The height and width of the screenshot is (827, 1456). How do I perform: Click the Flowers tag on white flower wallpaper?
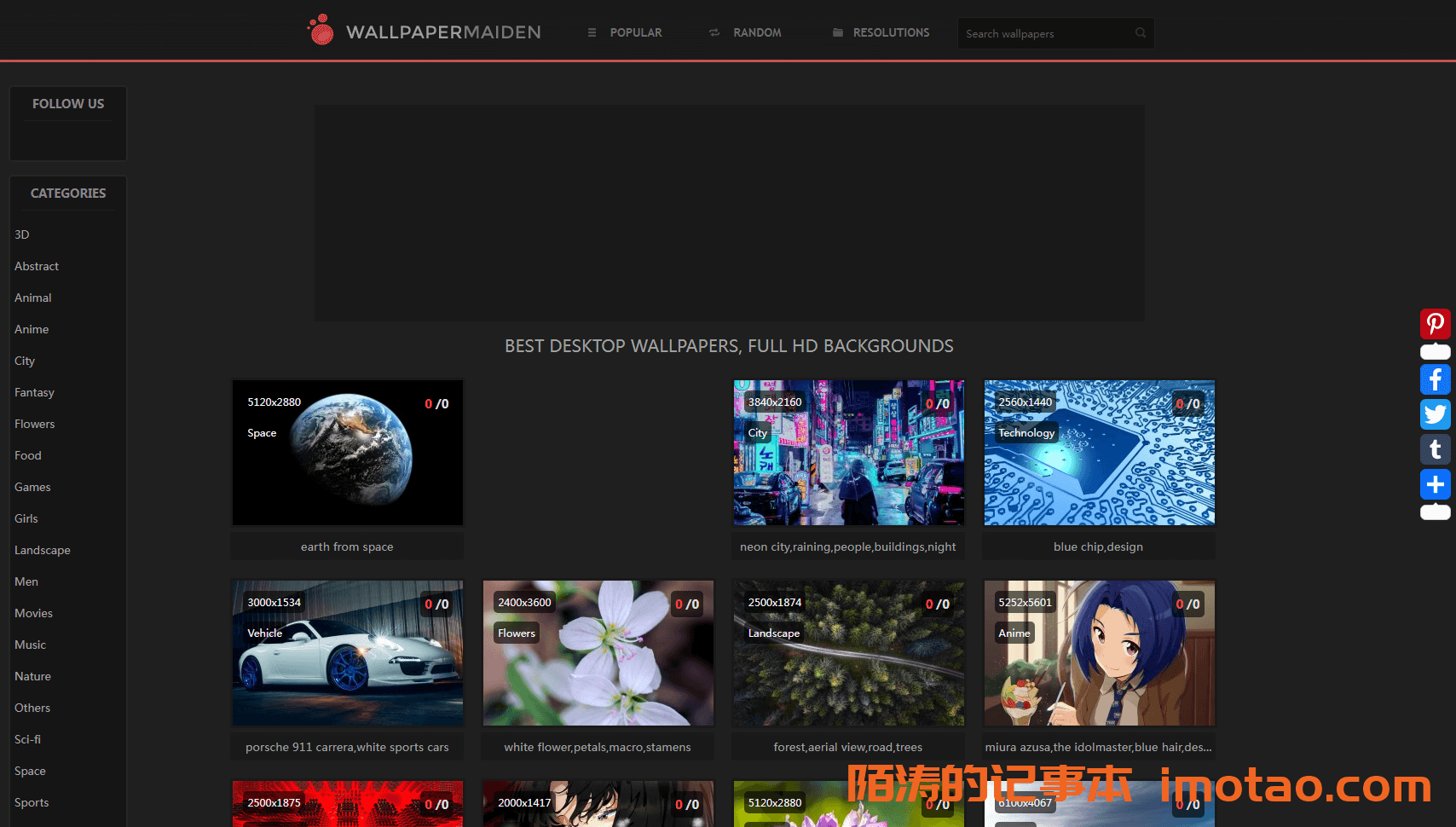click(x=517, y=633)
